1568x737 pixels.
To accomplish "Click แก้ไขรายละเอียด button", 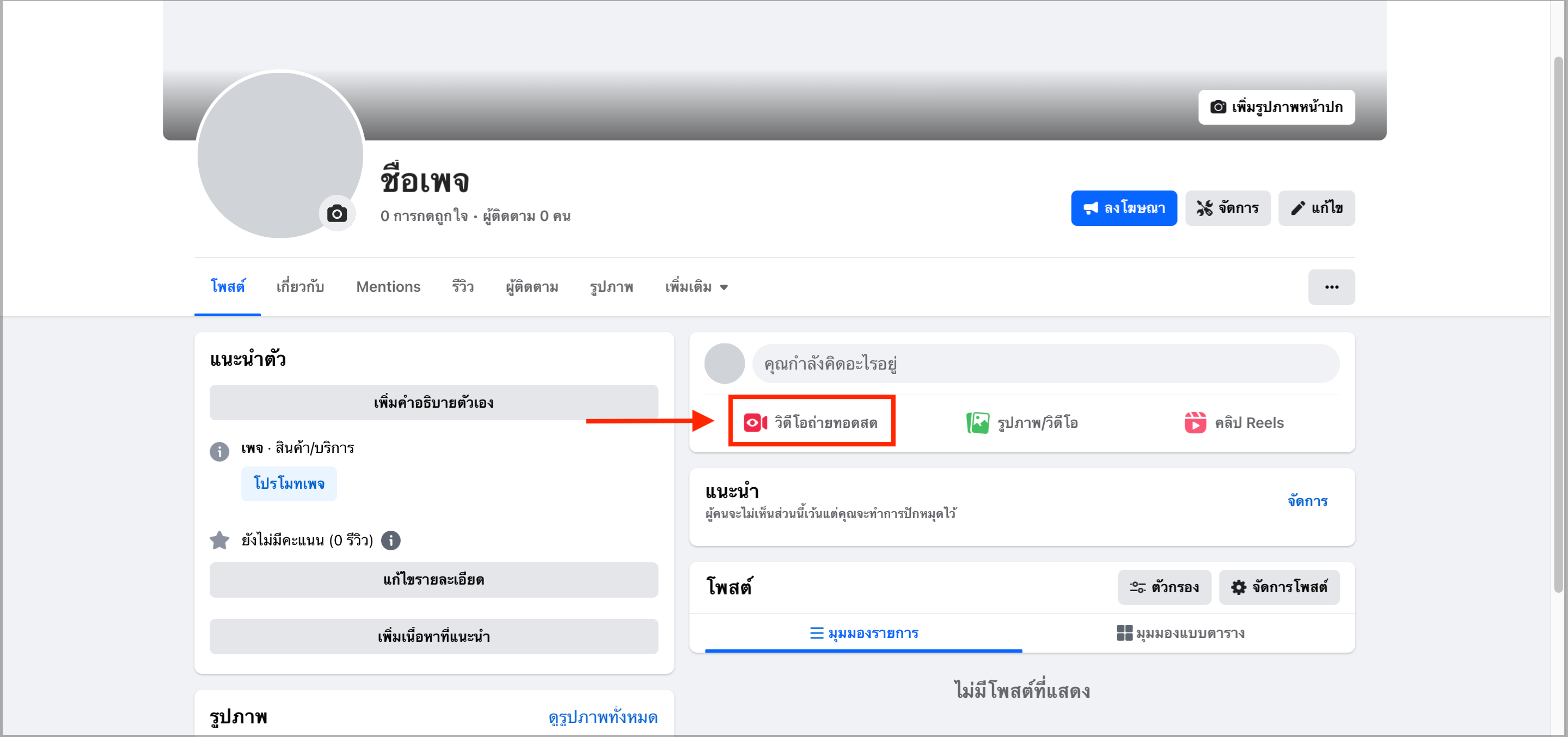I will click(x=433, y=579).
